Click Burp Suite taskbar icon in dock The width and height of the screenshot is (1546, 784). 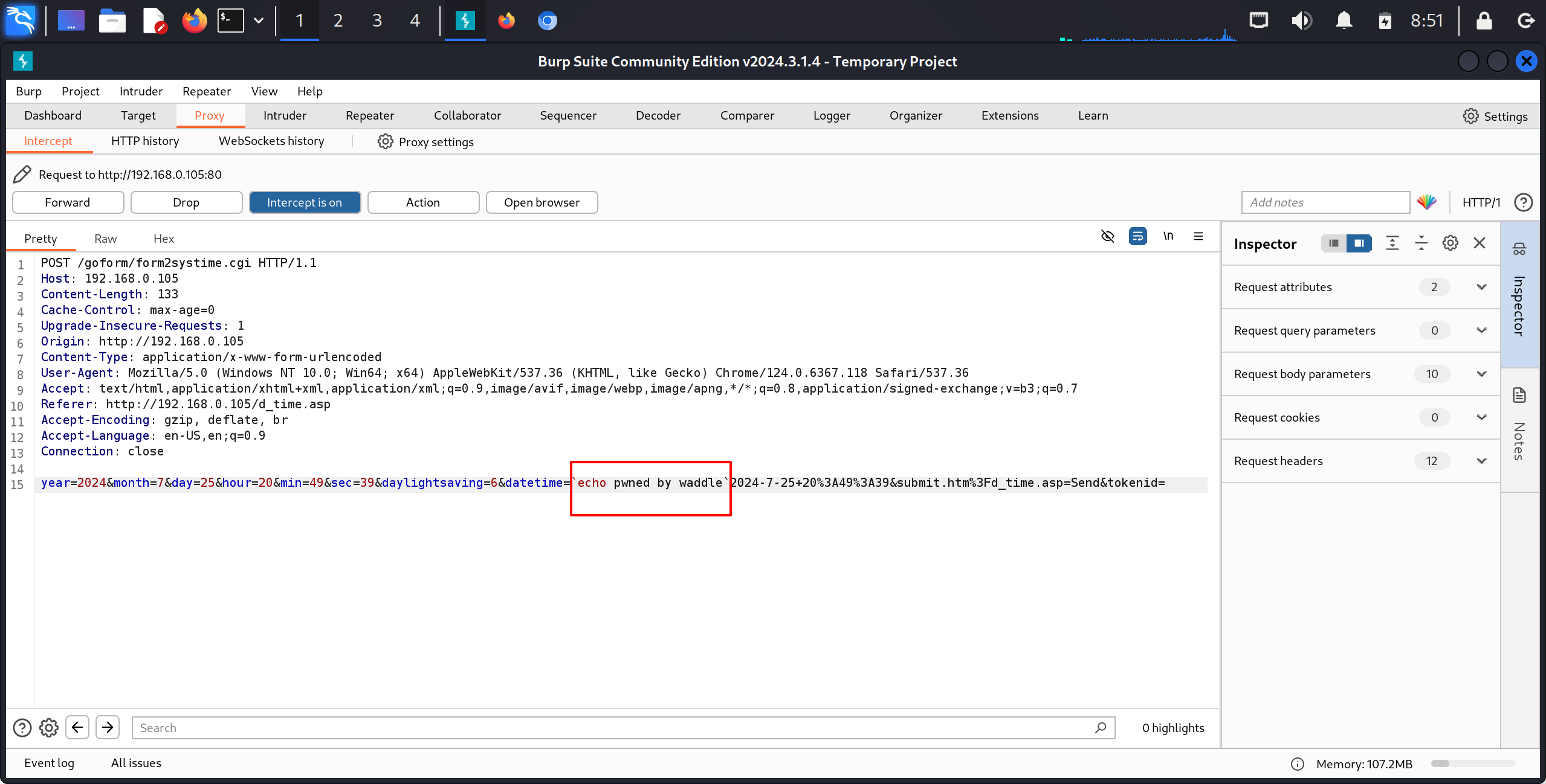(x=462, y=19)
